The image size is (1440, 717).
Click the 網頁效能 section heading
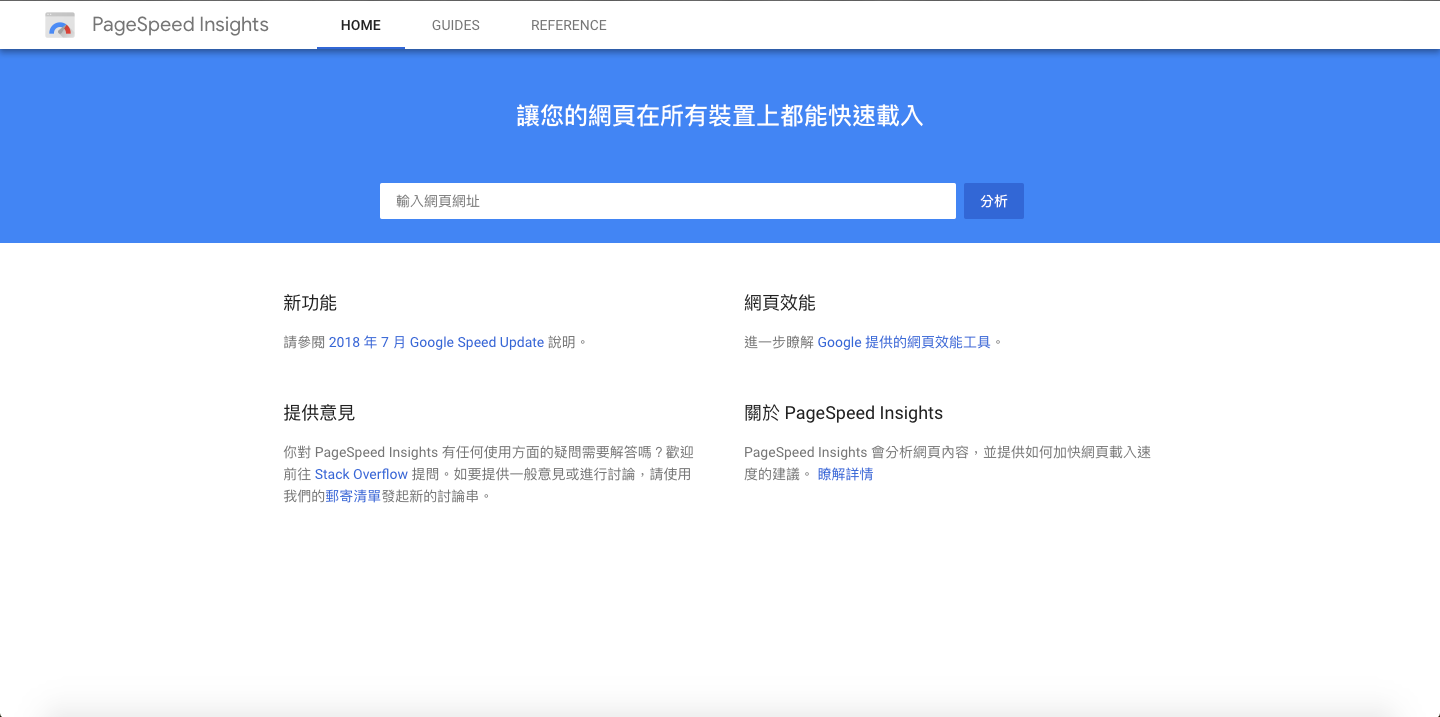pos(780,303)
